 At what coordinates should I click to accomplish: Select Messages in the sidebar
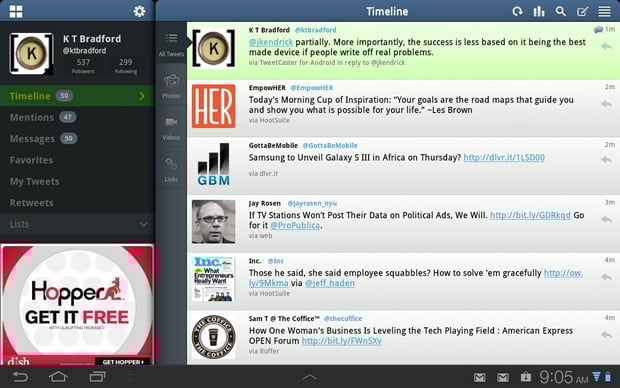tap(77, 139)
